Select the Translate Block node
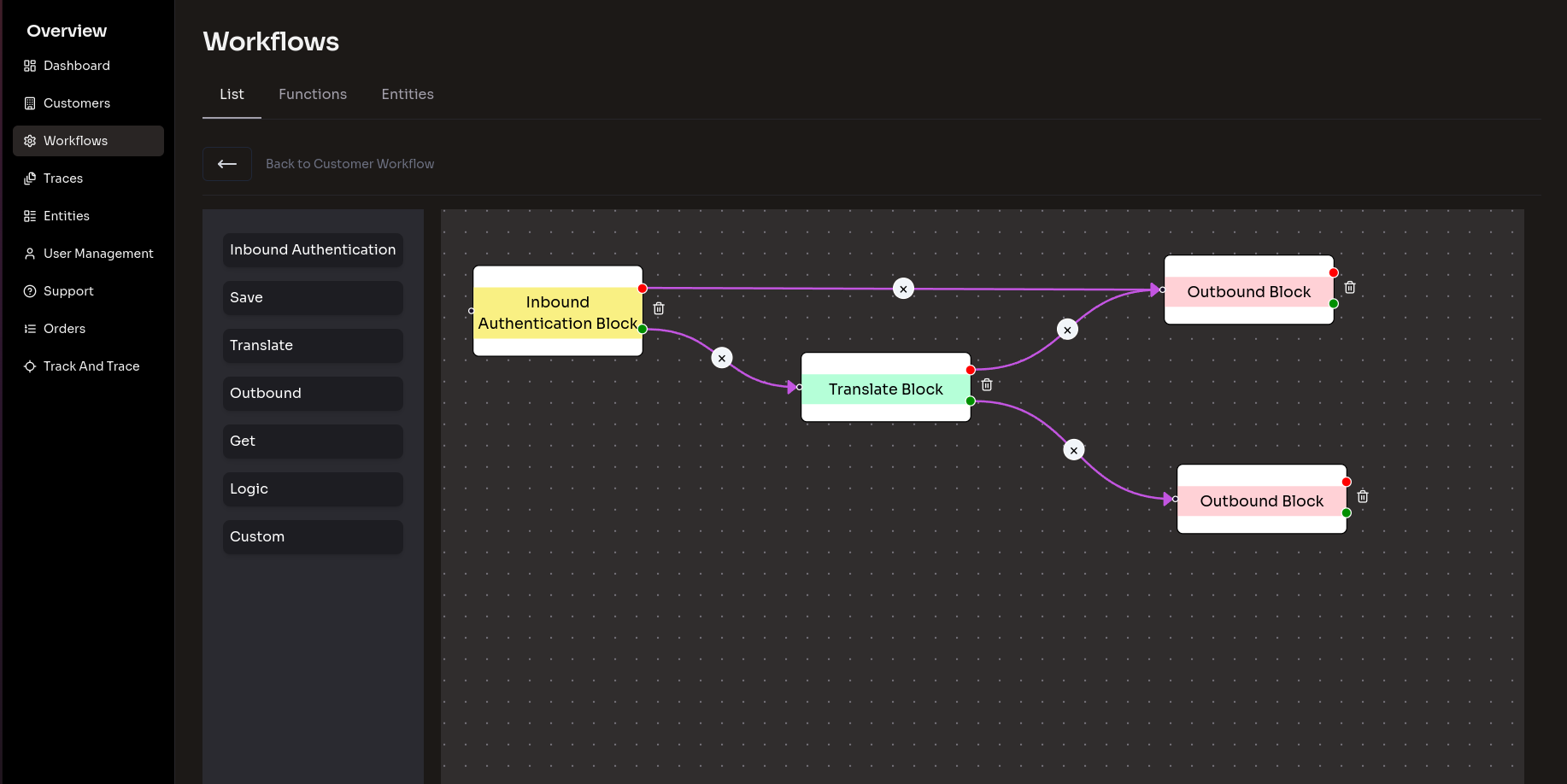Image resolution: width=1567 pixels, height=784 pixels. [886, 388]
